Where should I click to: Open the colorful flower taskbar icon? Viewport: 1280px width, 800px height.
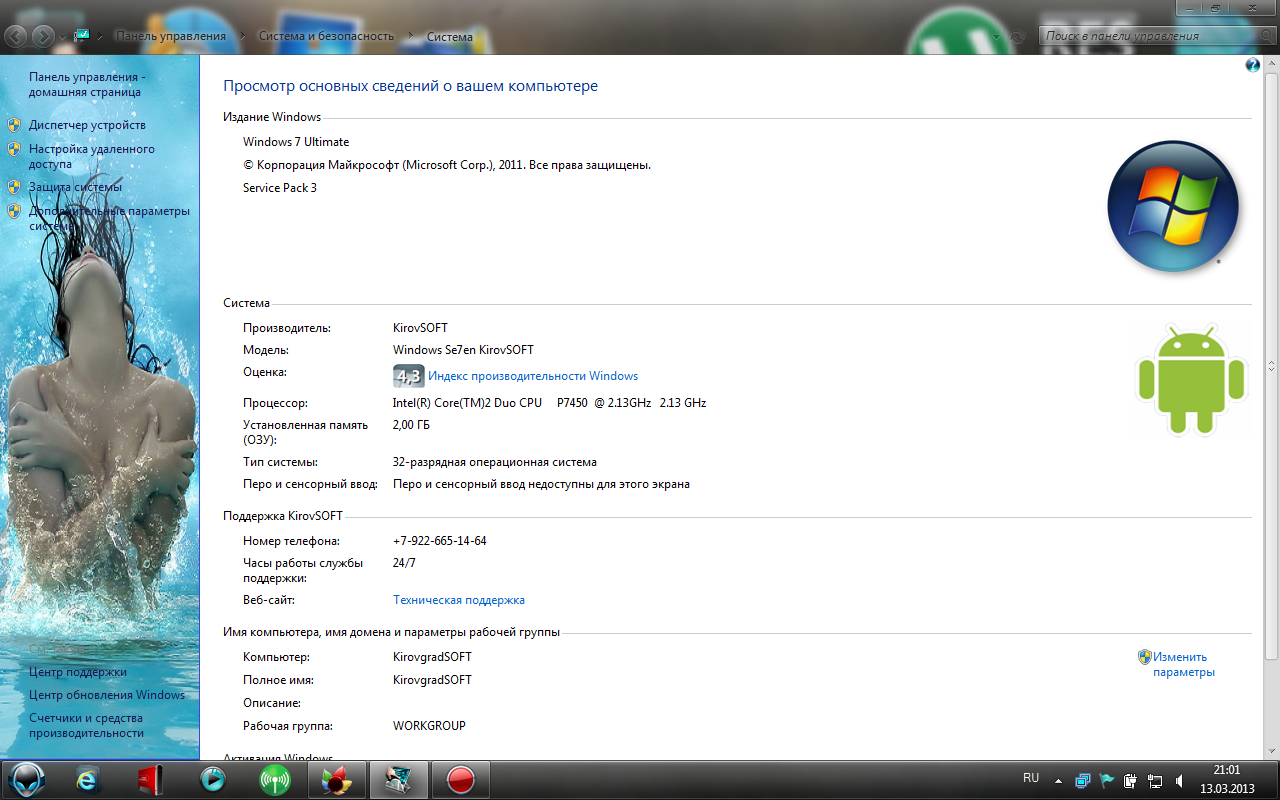(x=336, y=779)
